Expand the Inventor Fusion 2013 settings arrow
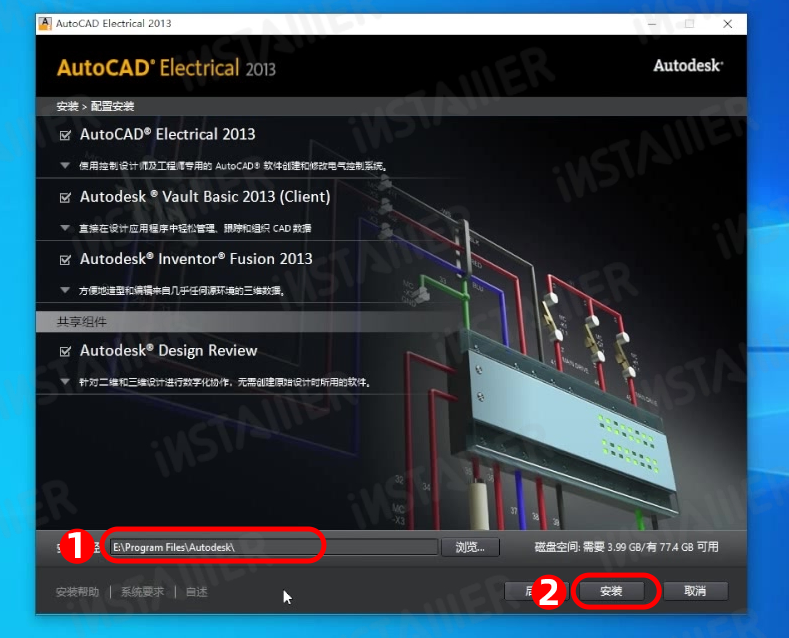Image resolution: width=789 pixels, height=638 pixels. [x=65, y=290]
